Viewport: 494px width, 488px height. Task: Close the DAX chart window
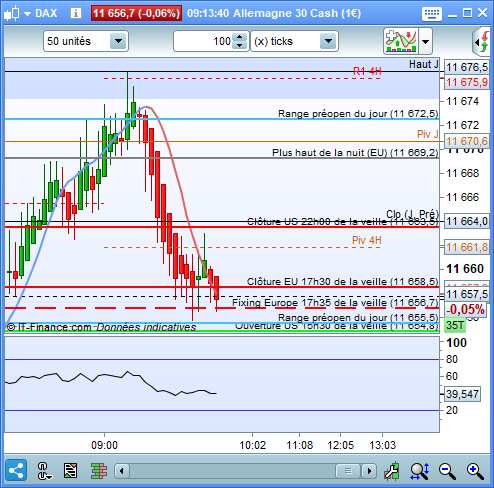click(x=482, y=13)
